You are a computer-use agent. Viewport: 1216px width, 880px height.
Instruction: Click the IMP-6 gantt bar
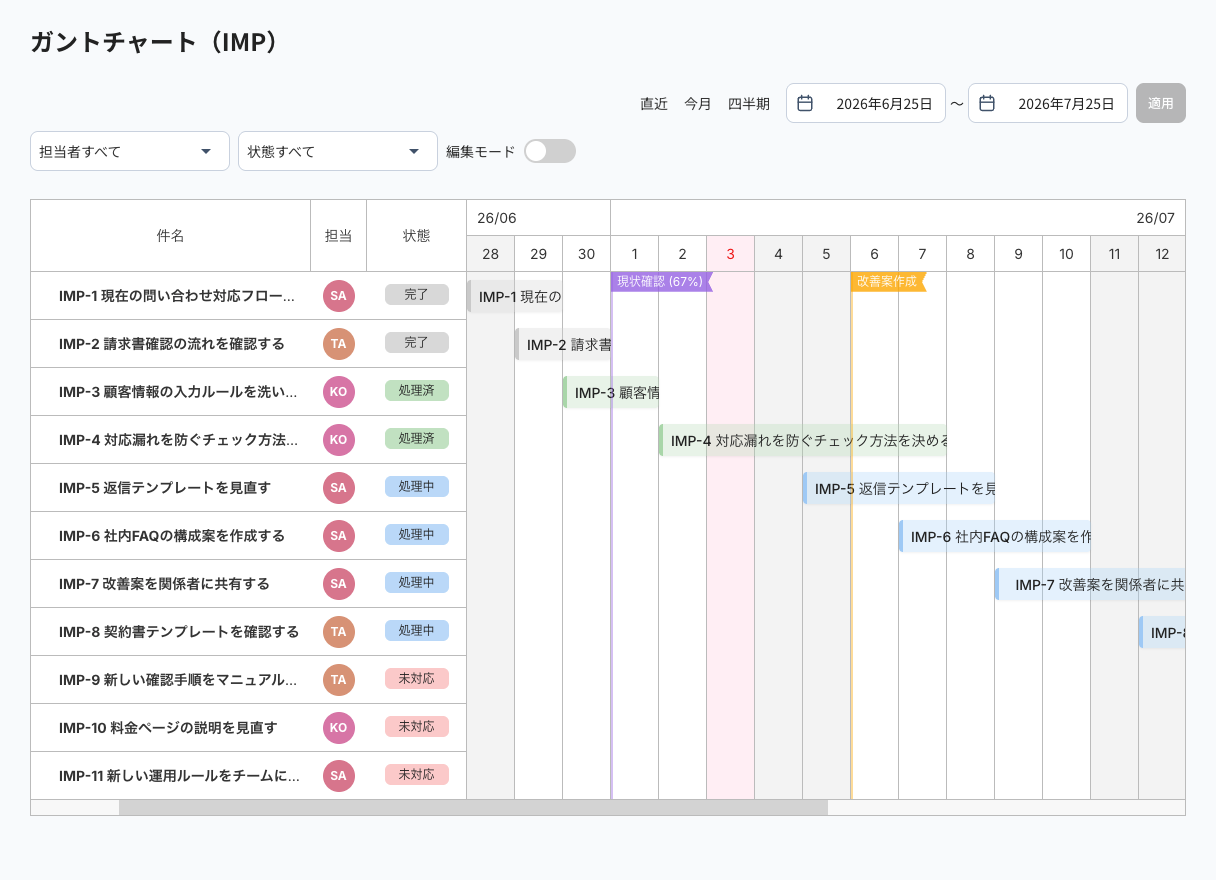(x=995, y=536)
